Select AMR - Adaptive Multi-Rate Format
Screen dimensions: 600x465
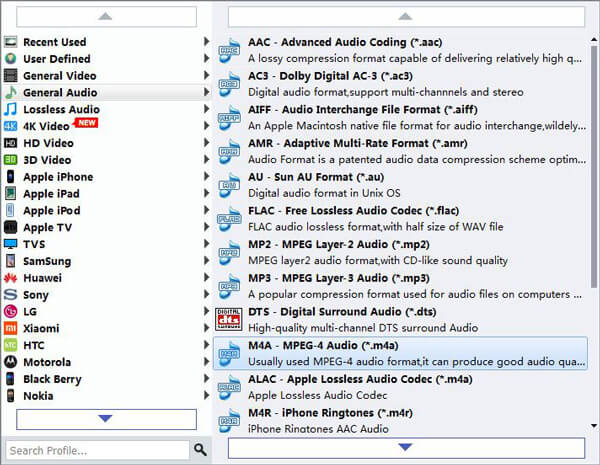[x=401, y=151]
